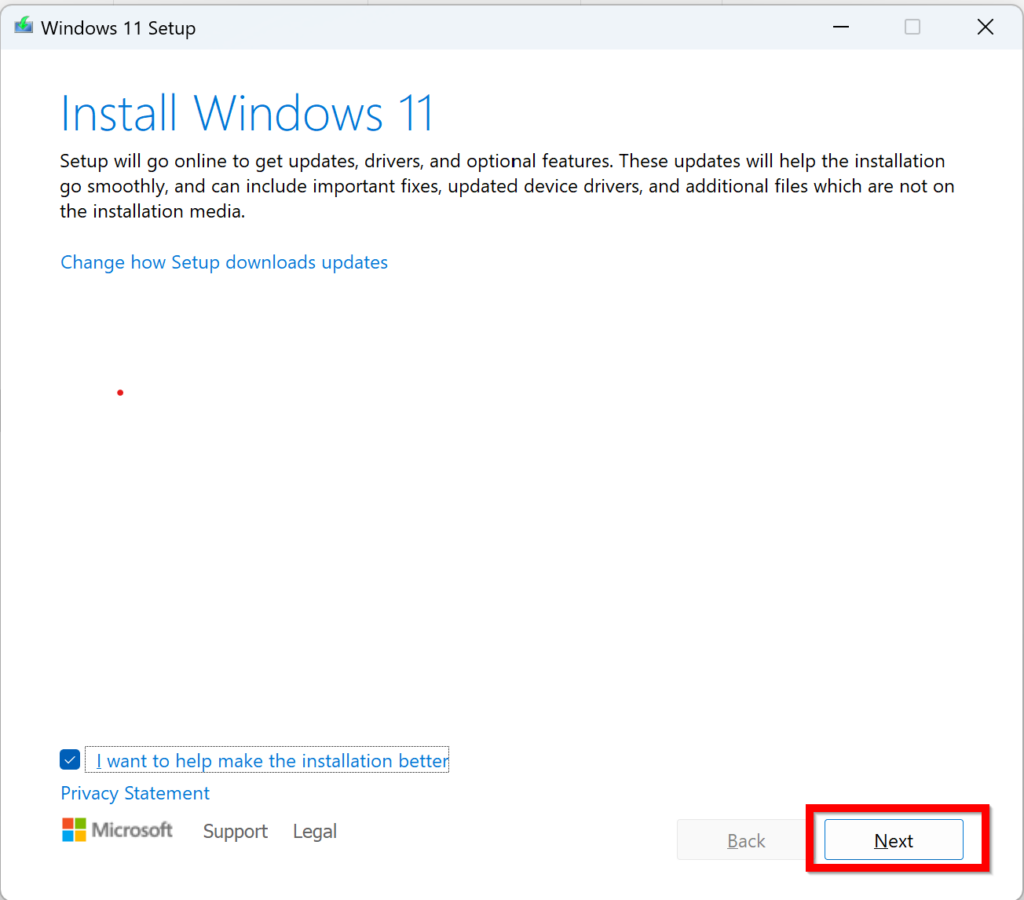Click the "Windows 11 Setup" title text
This screenshot has width=1024, height=900.
118,28
